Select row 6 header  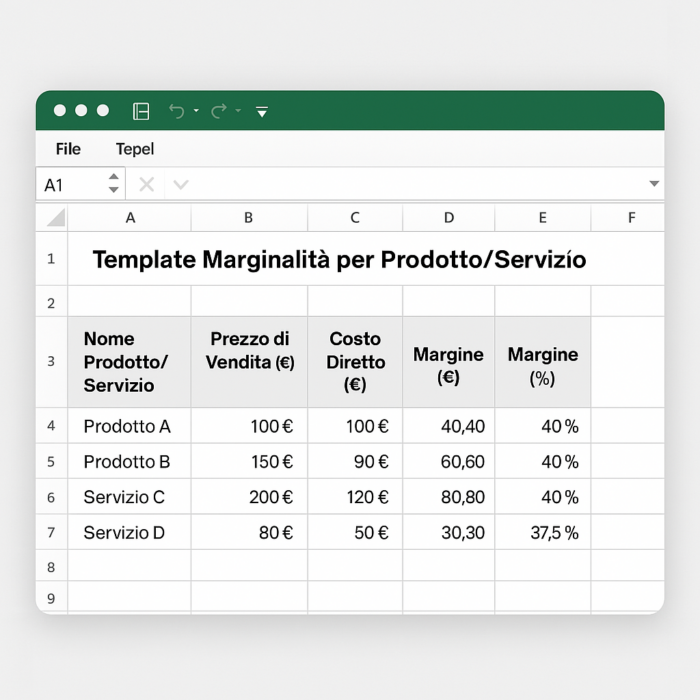tap(51, 496)
